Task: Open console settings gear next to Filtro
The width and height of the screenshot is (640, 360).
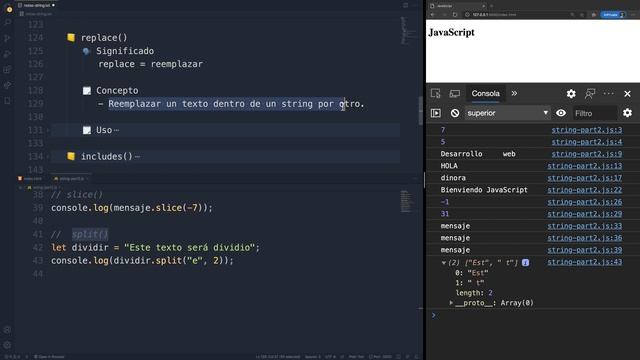Action: [x=627, y=113]
